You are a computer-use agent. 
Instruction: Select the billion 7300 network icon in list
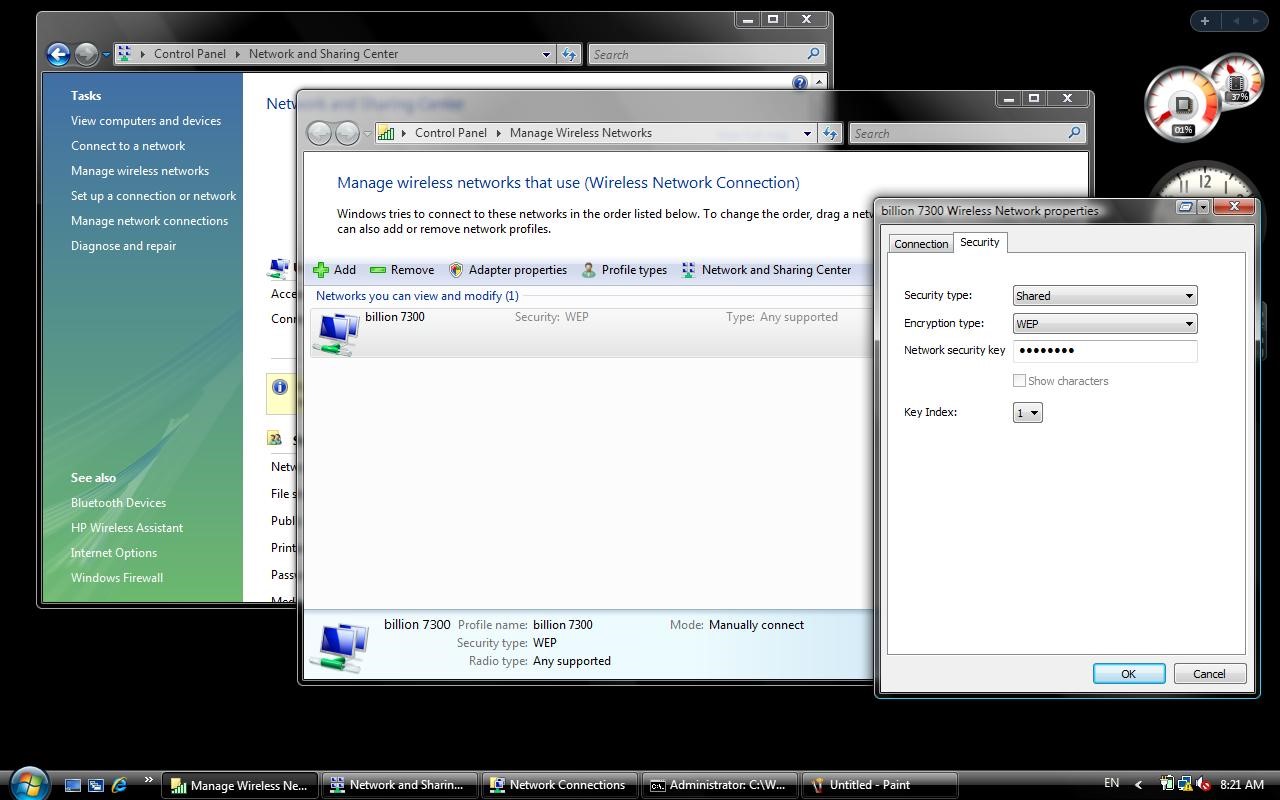(x=335, y=333)
